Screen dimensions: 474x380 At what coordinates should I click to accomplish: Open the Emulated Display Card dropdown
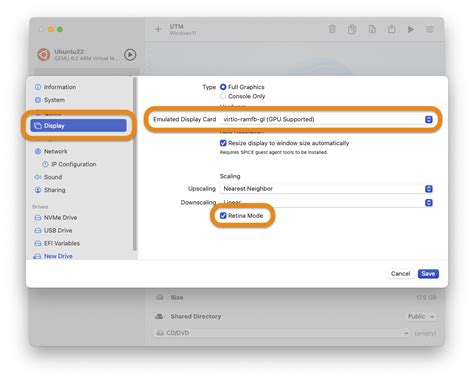pyautogui.click(x=326, y=119)
